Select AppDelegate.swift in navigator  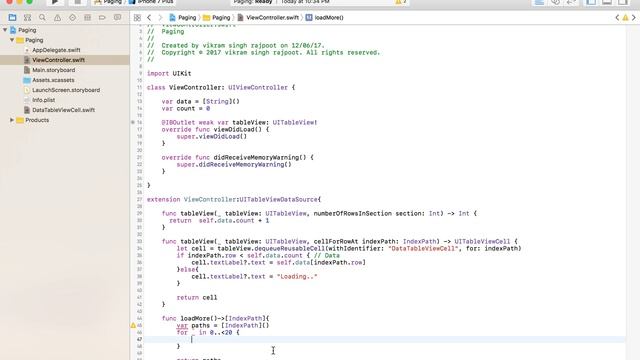[x=56, y=50]
